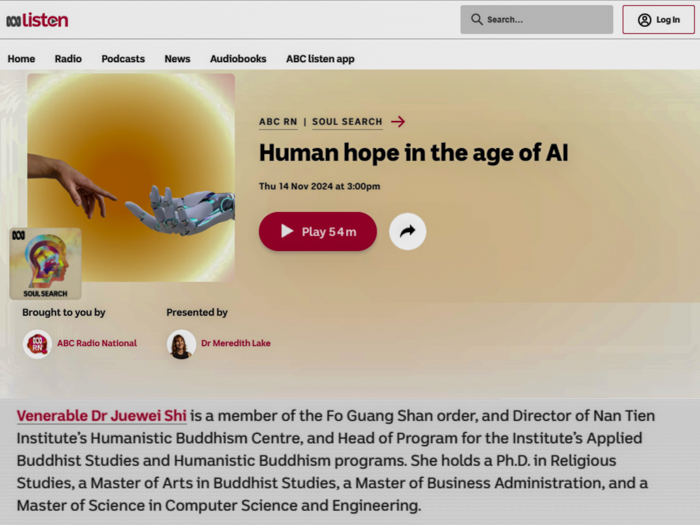Click the user profile icon in Log in
This screenshot has width=700, height=525.
[644, 20]
